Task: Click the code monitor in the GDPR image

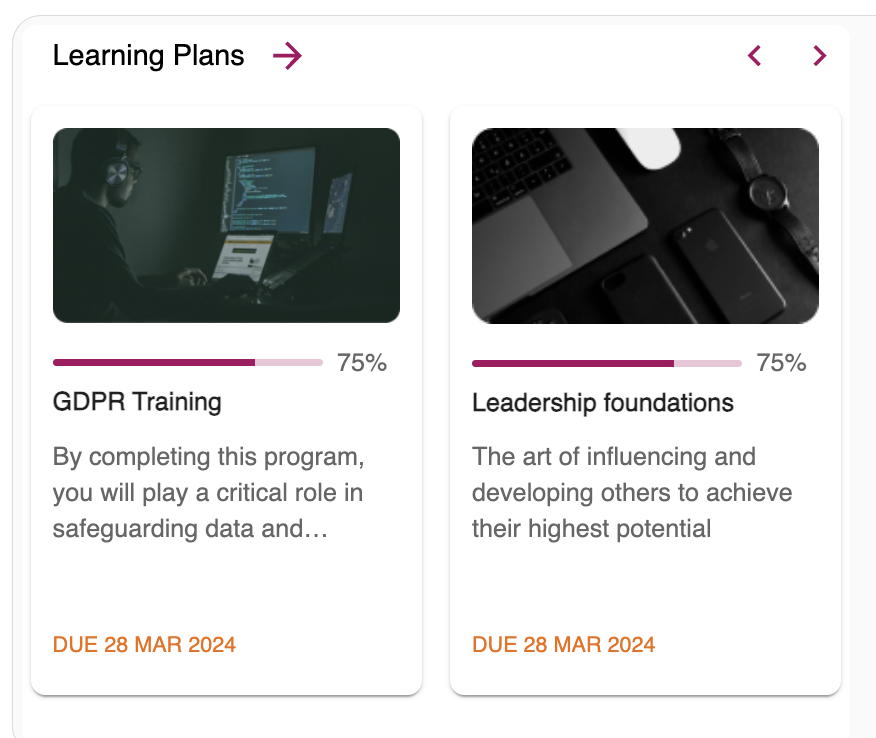Action: [268, 190]
